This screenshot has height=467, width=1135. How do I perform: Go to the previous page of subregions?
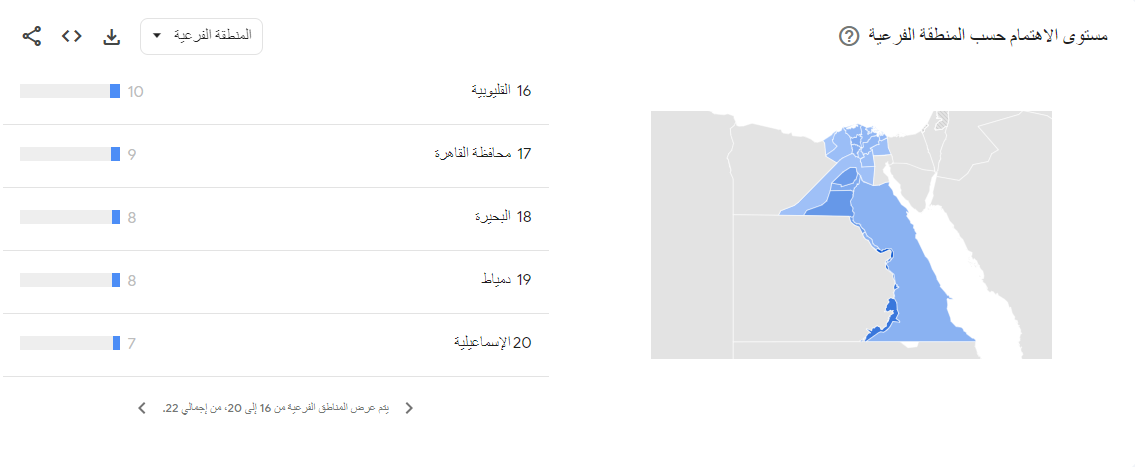point(408,408)
